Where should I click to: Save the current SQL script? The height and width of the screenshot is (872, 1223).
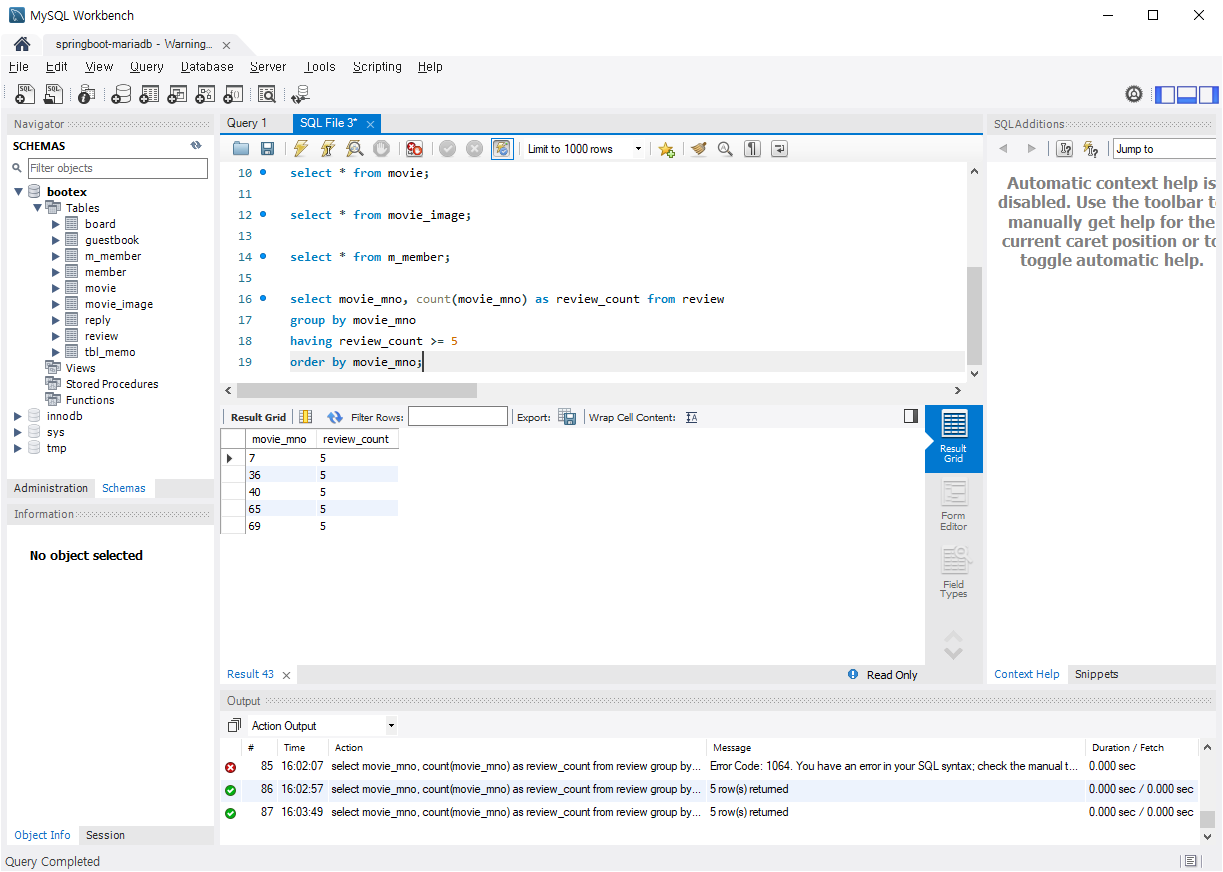tap(267, 149)
